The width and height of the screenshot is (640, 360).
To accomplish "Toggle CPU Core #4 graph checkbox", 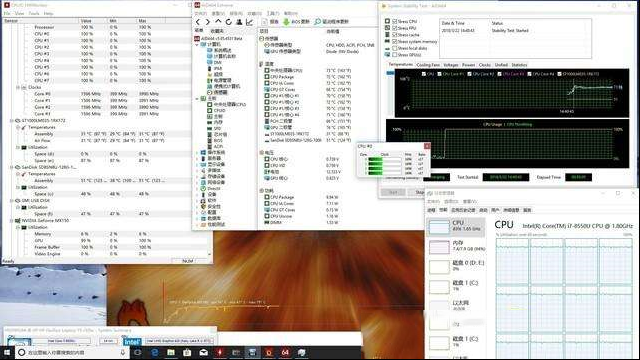I will click(x=530, y=74).
